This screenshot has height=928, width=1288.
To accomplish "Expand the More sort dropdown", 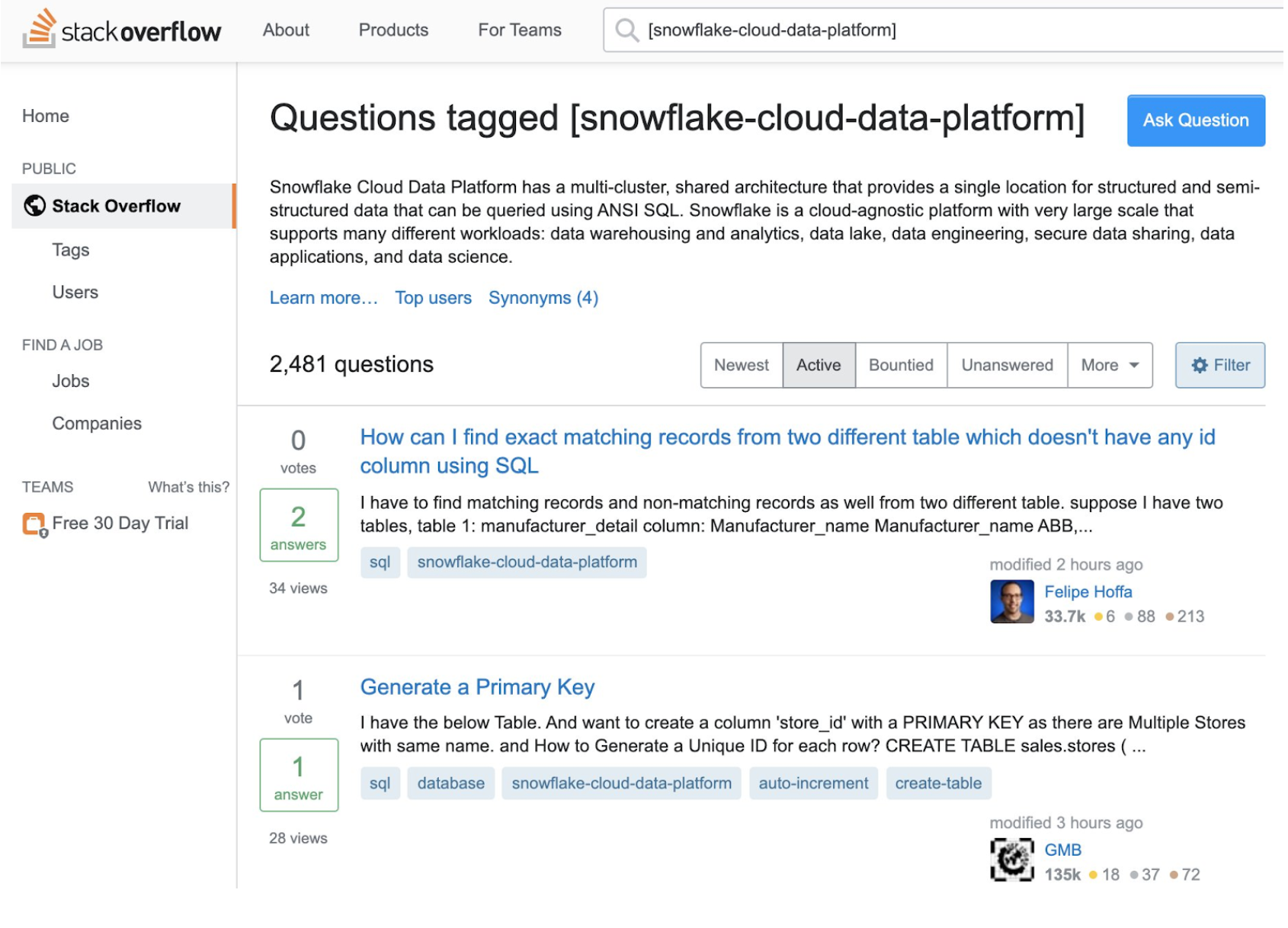I will [x=1110, y=366].
